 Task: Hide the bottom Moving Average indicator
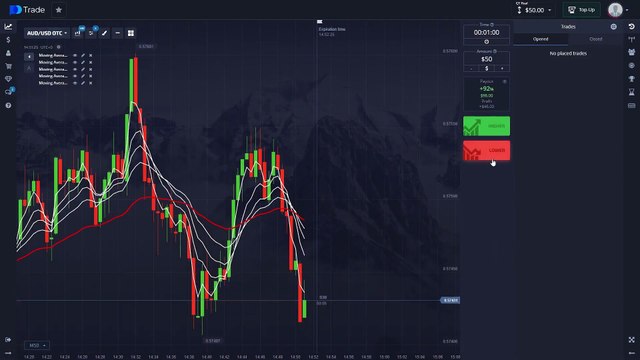tap(75, 83)
